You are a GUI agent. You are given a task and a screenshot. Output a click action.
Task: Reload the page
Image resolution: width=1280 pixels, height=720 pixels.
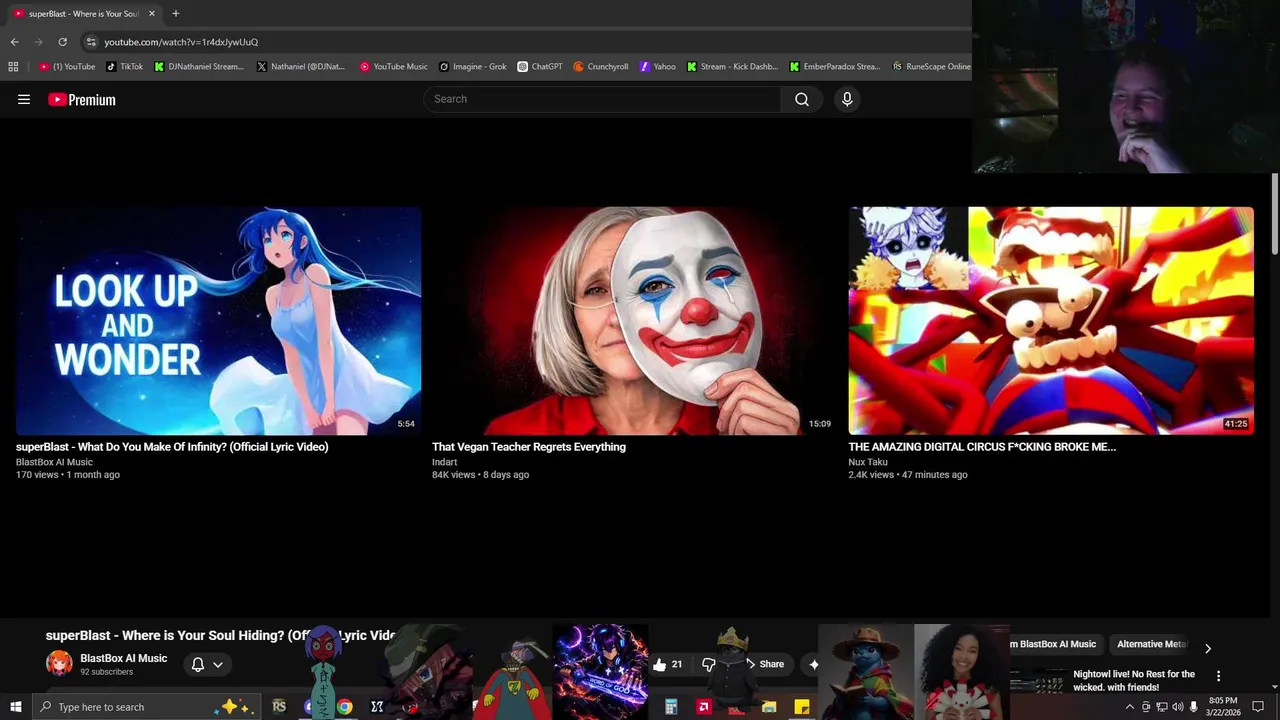(x=62, y=42)
